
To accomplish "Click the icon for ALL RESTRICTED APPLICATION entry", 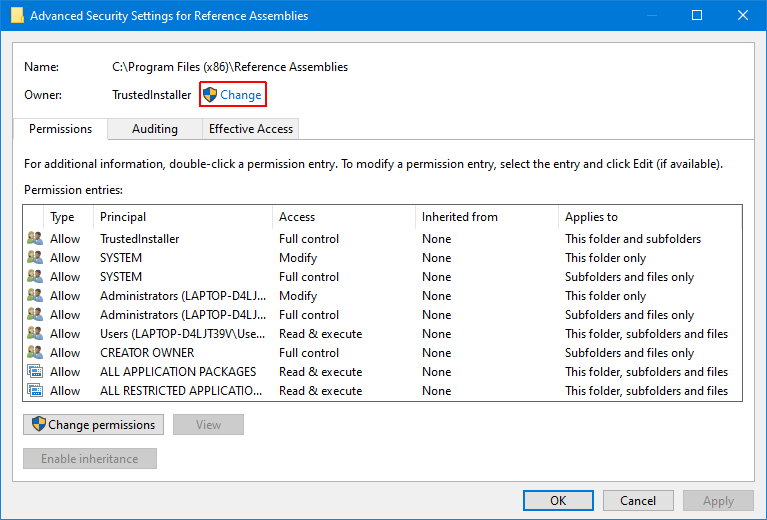I will (x=35, y=391).
